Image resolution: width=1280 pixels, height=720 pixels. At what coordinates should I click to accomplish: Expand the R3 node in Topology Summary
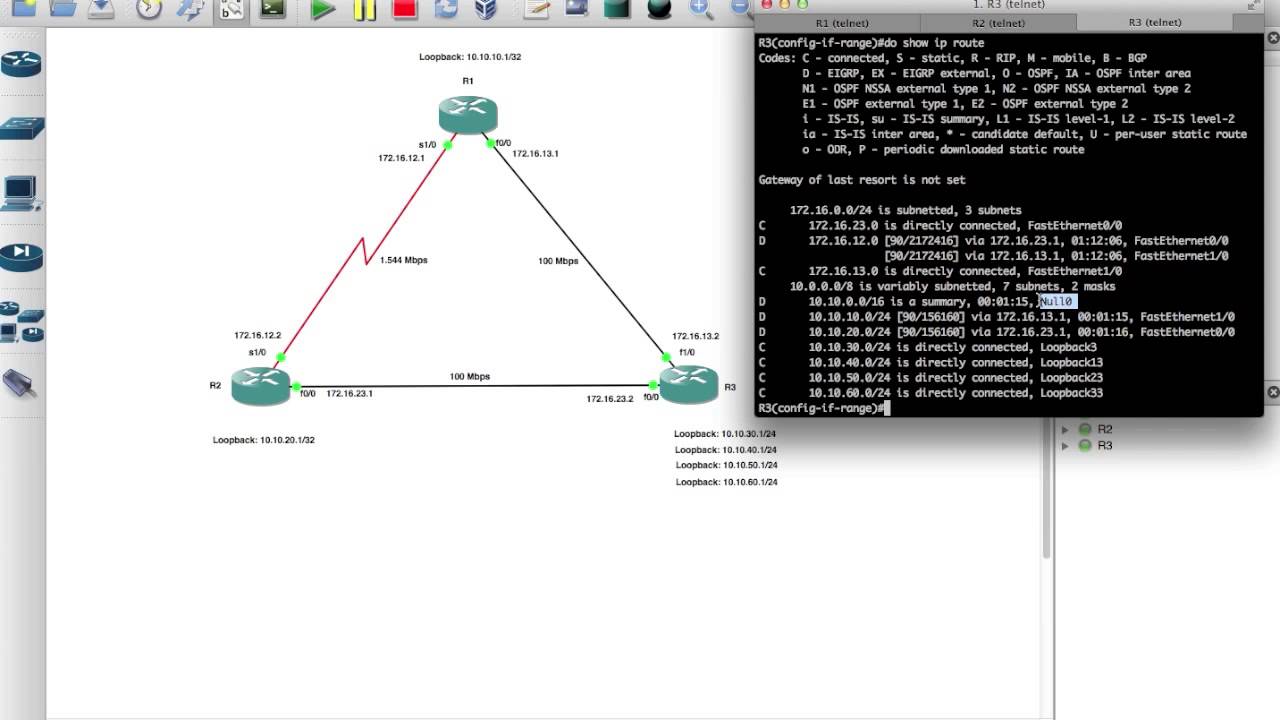pos(1065,446)
